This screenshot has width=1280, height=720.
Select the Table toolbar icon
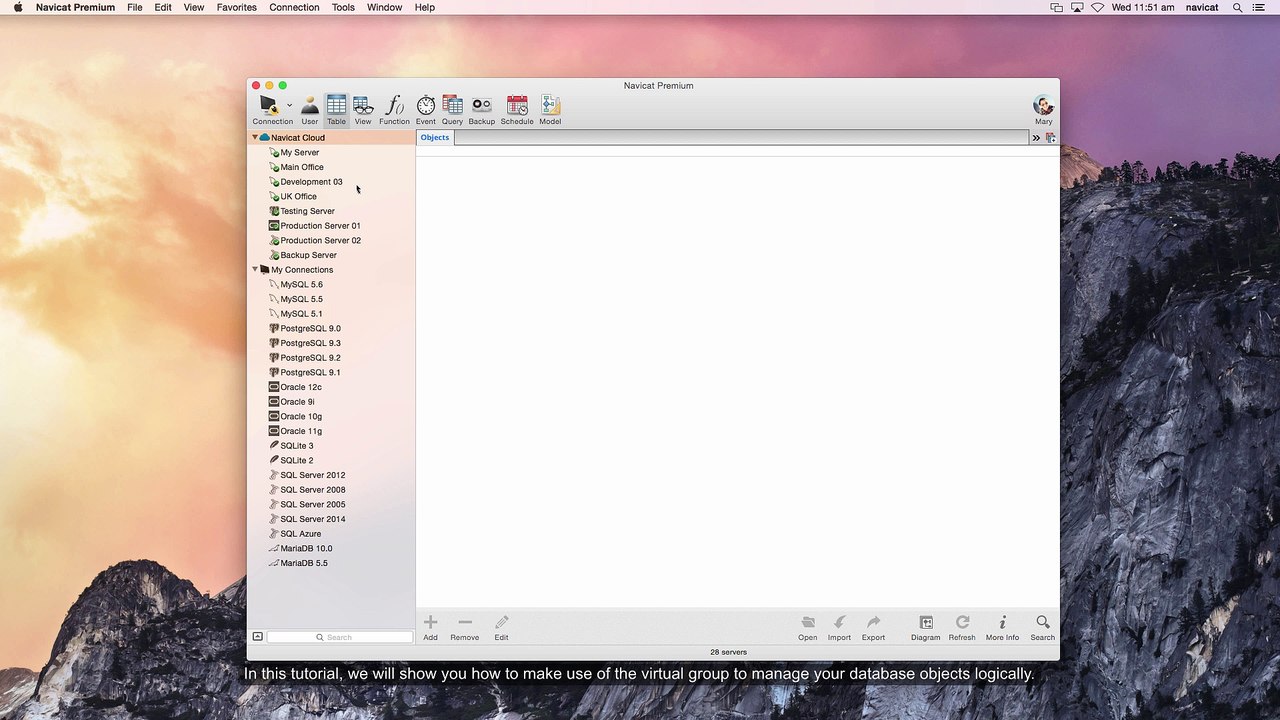(x=336, y=109)
